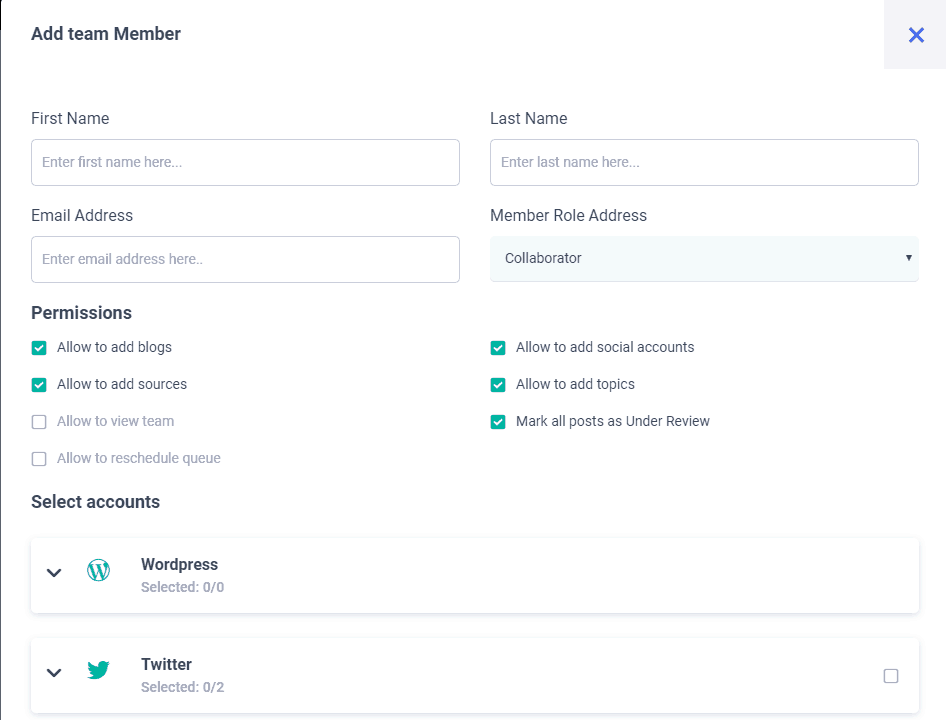Uncheck Allow to add sources
Viewport: 946px width, 720px height.
coord(39,385)
